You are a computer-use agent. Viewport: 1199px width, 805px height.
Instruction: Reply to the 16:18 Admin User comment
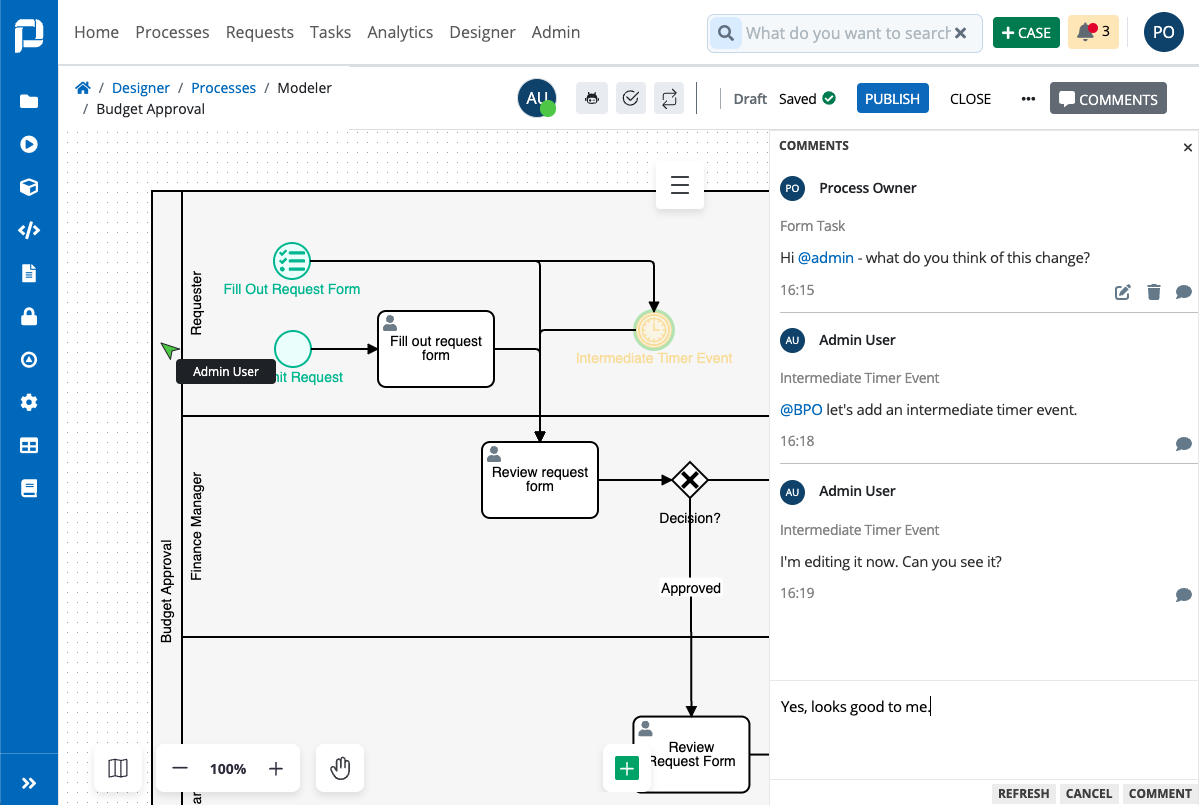point(1183,443)
